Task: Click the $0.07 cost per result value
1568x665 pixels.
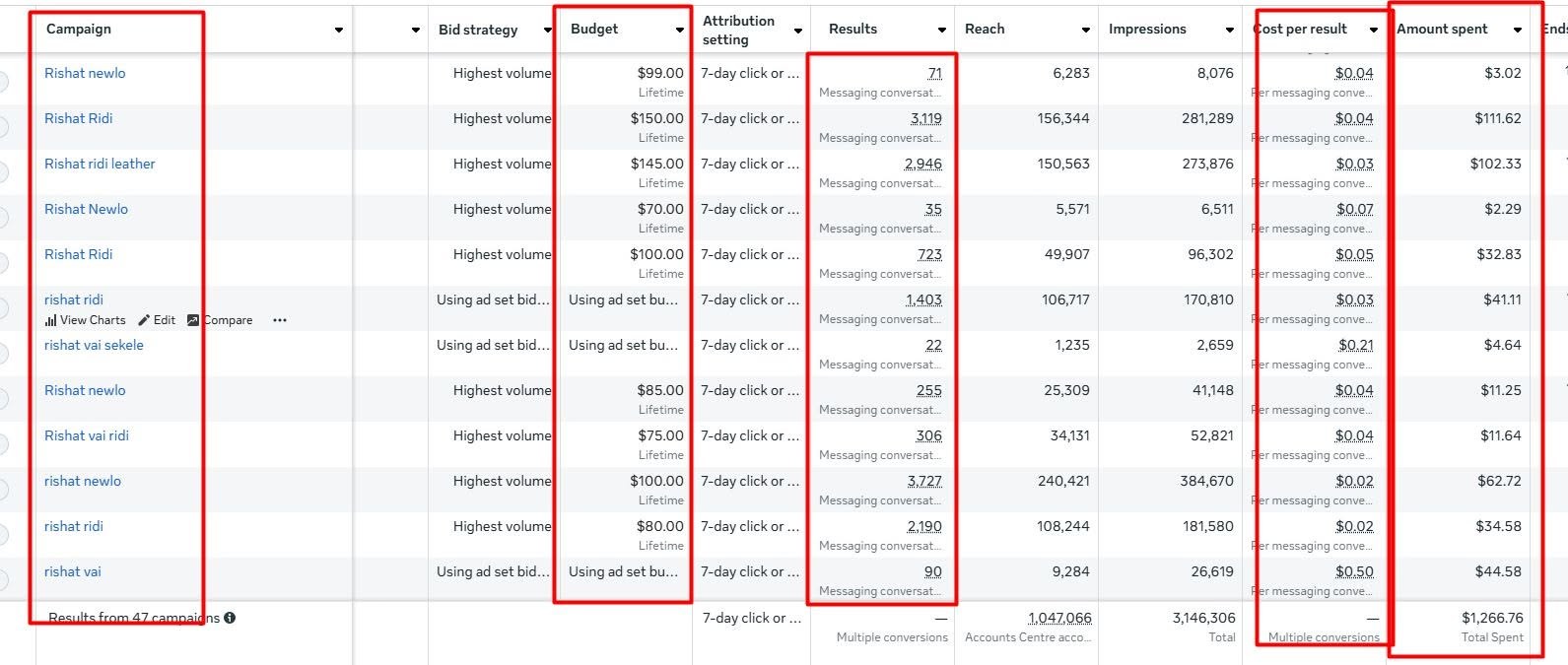Action: click(x=1355, y=209)
